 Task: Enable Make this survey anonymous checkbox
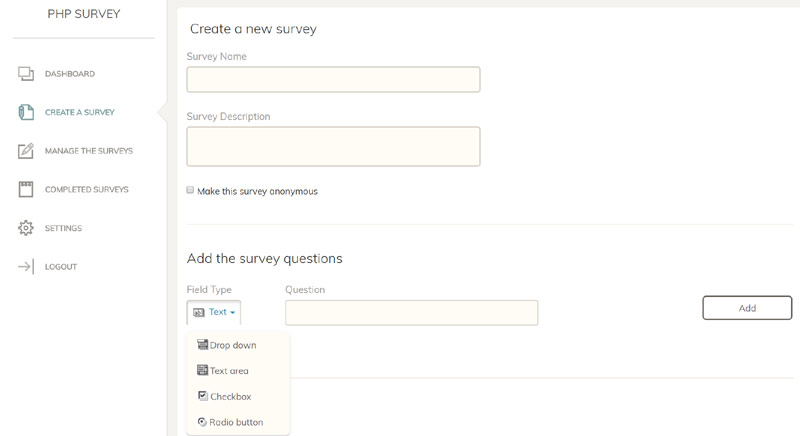(191, 191)
